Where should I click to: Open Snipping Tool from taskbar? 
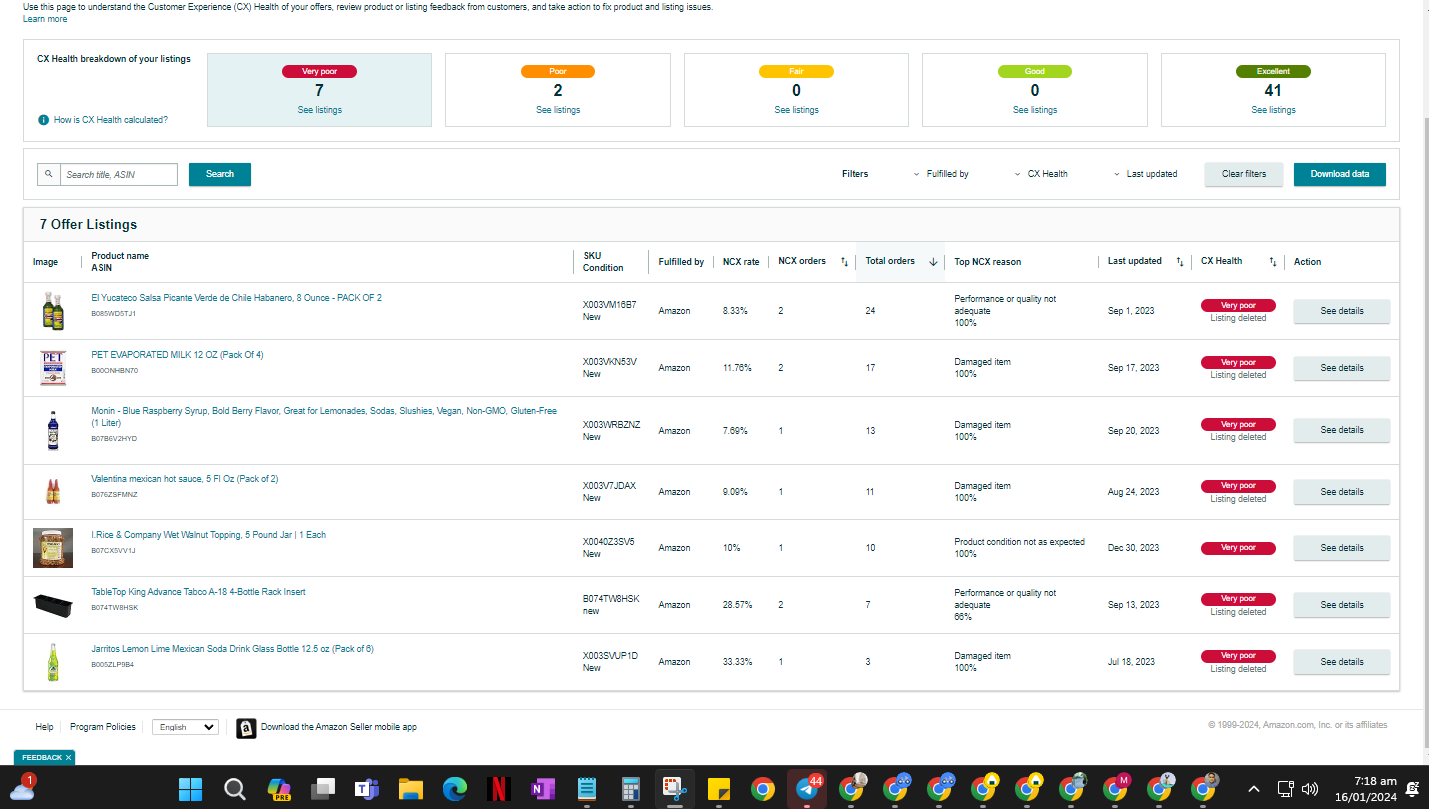click(x=674, y=789)
